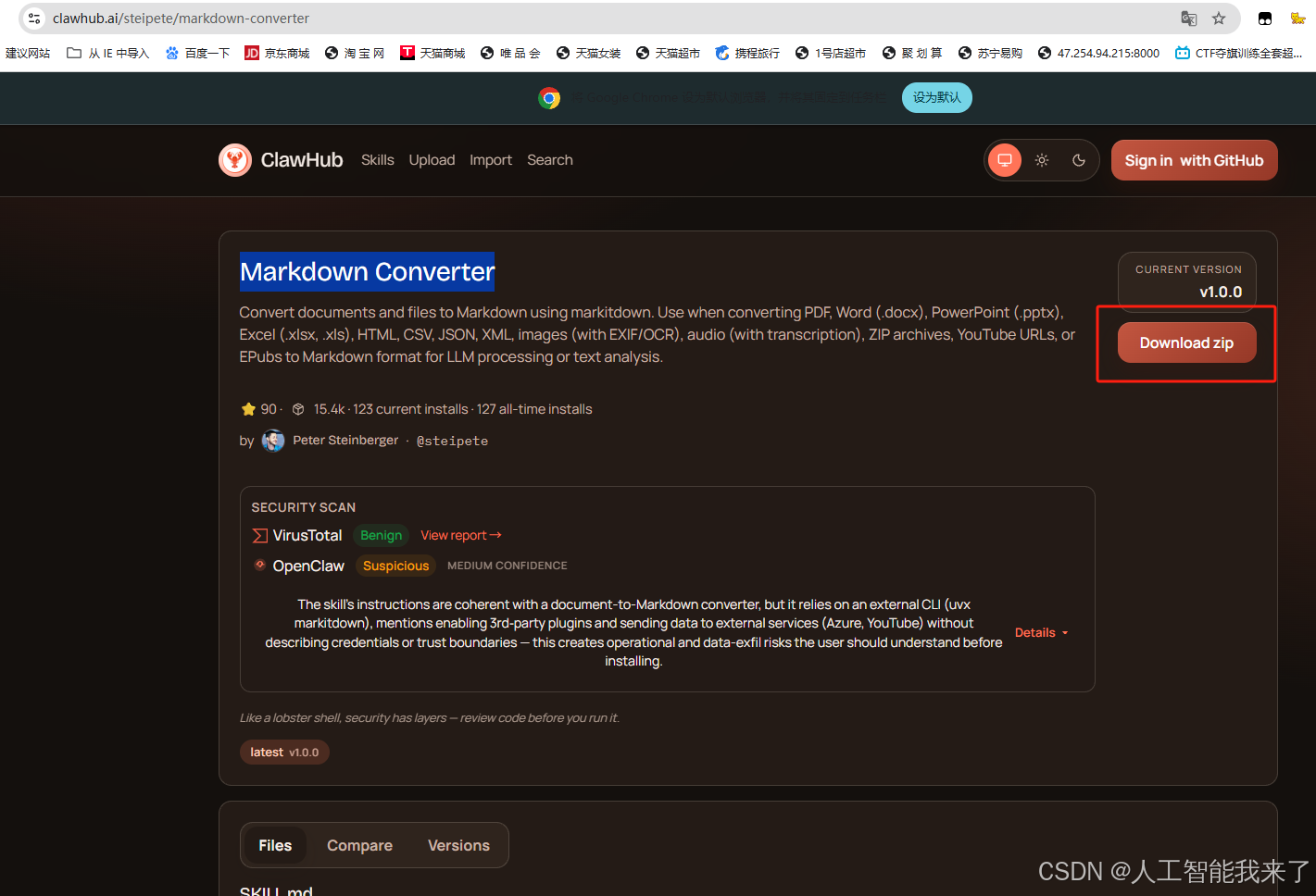Switch to dark theme with moon icon
The height and width of the screenshot is (896, 1316).
(1079, 160)
